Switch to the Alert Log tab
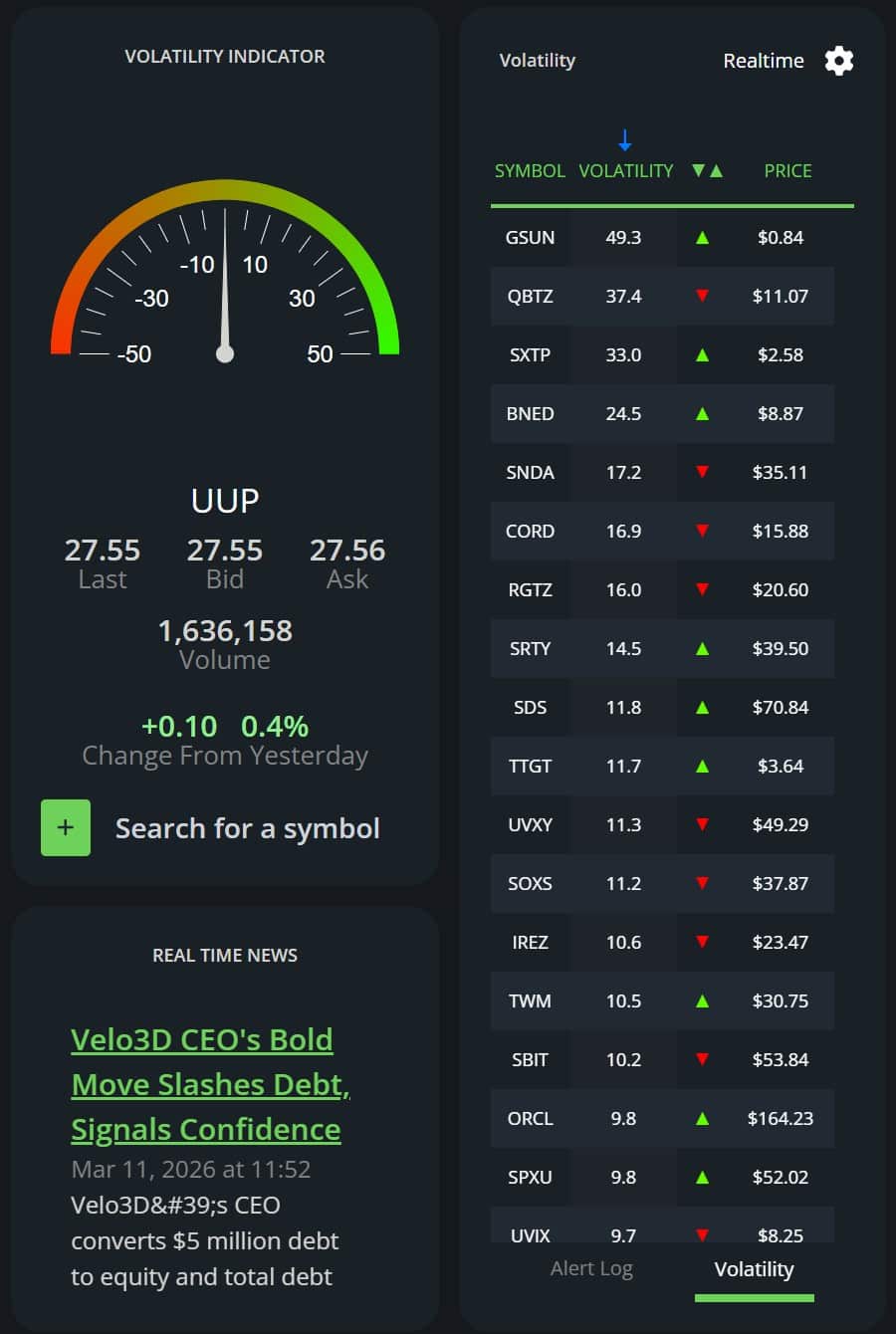 (x=591, y=1267)
